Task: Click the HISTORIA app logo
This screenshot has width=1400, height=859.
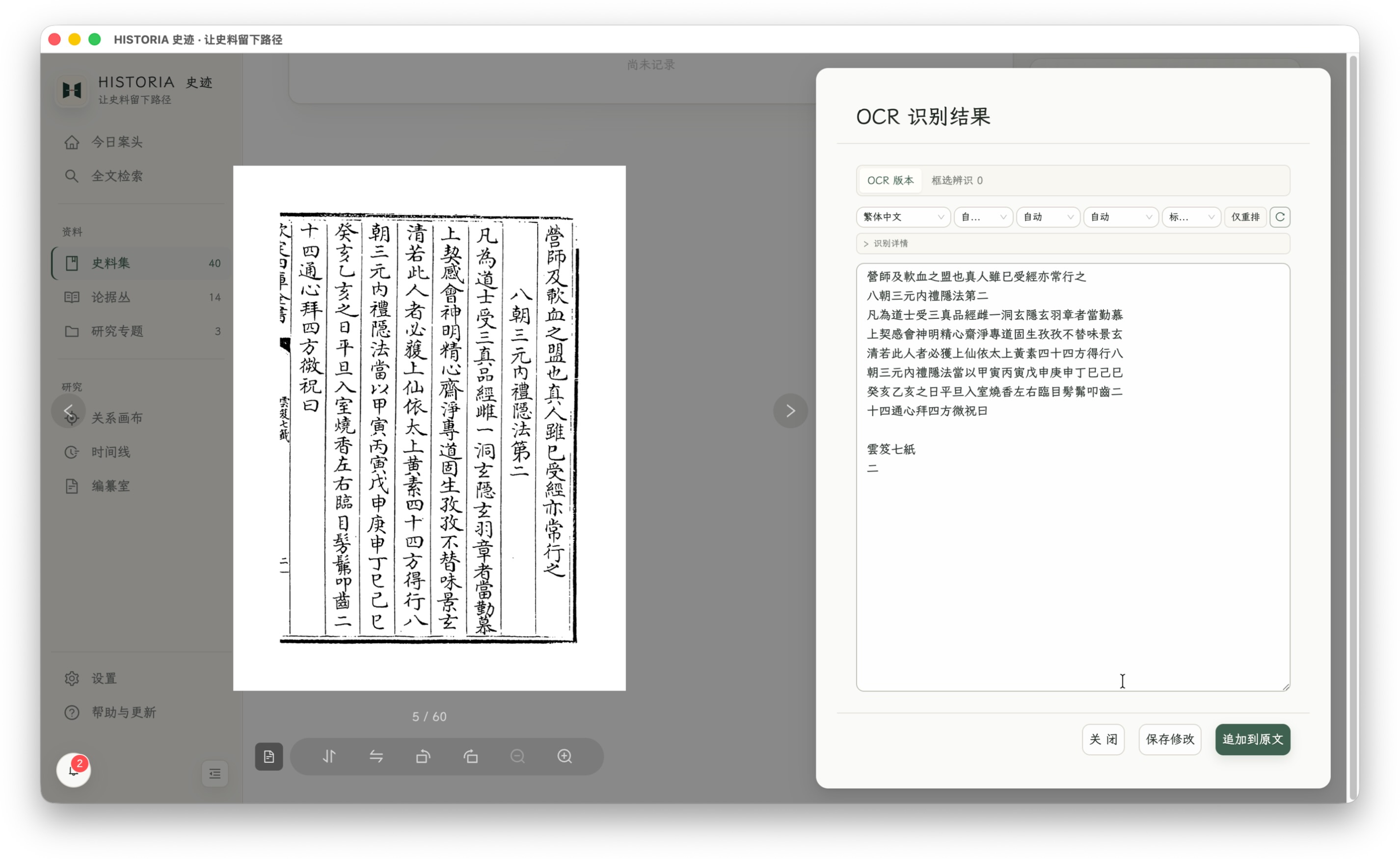Action: (72, 90)
